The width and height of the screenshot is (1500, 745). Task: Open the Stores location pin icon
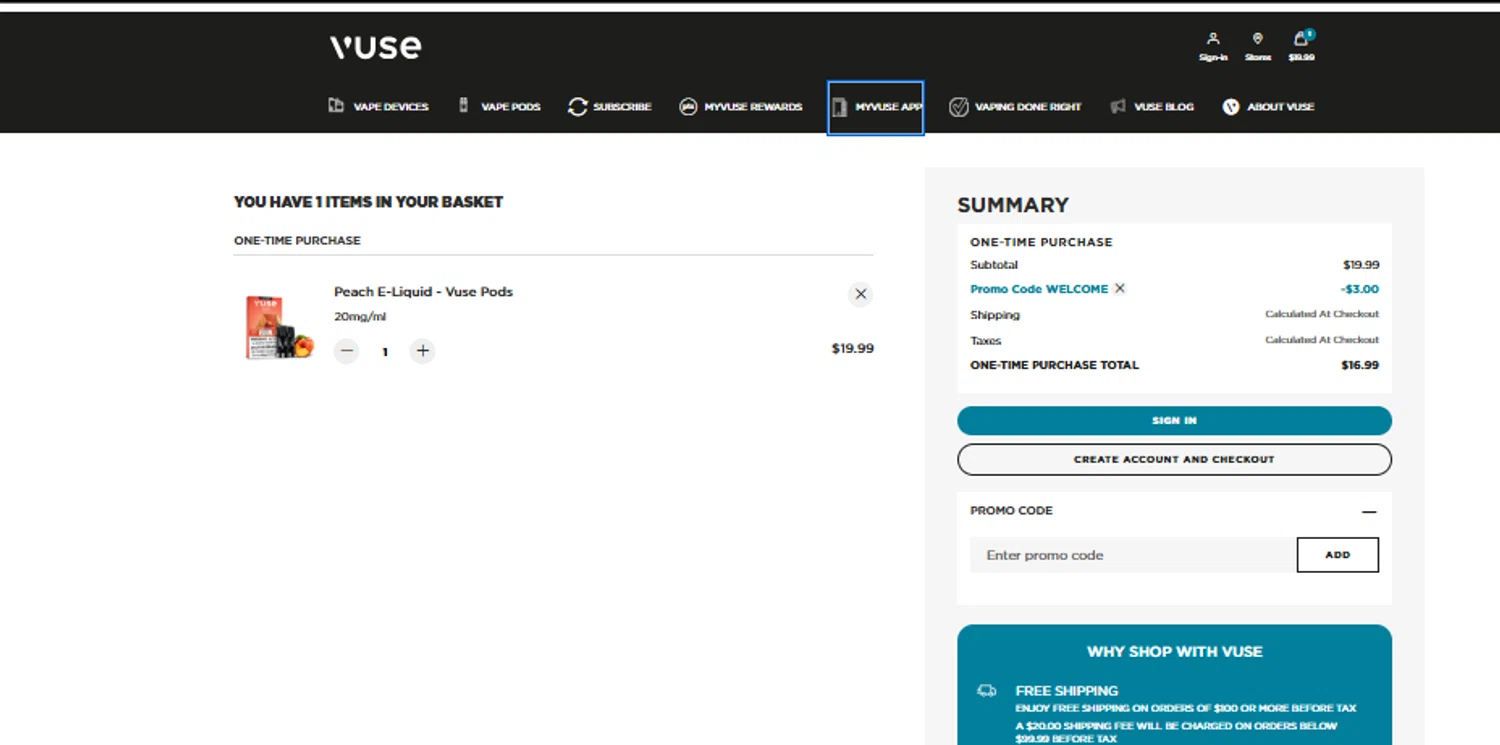(1258, 39)
